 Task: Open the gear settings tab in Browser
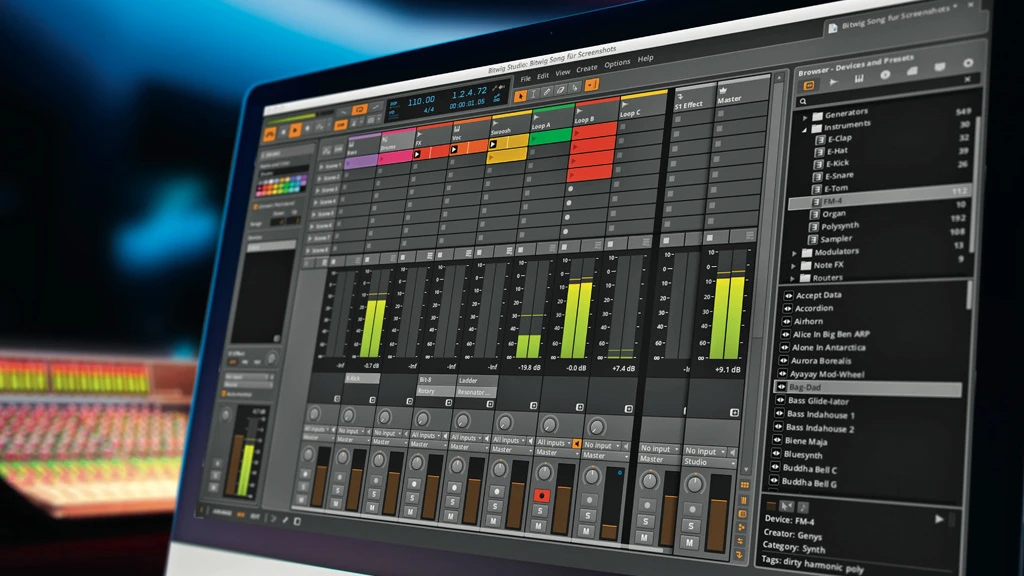[x=968, y=63]
